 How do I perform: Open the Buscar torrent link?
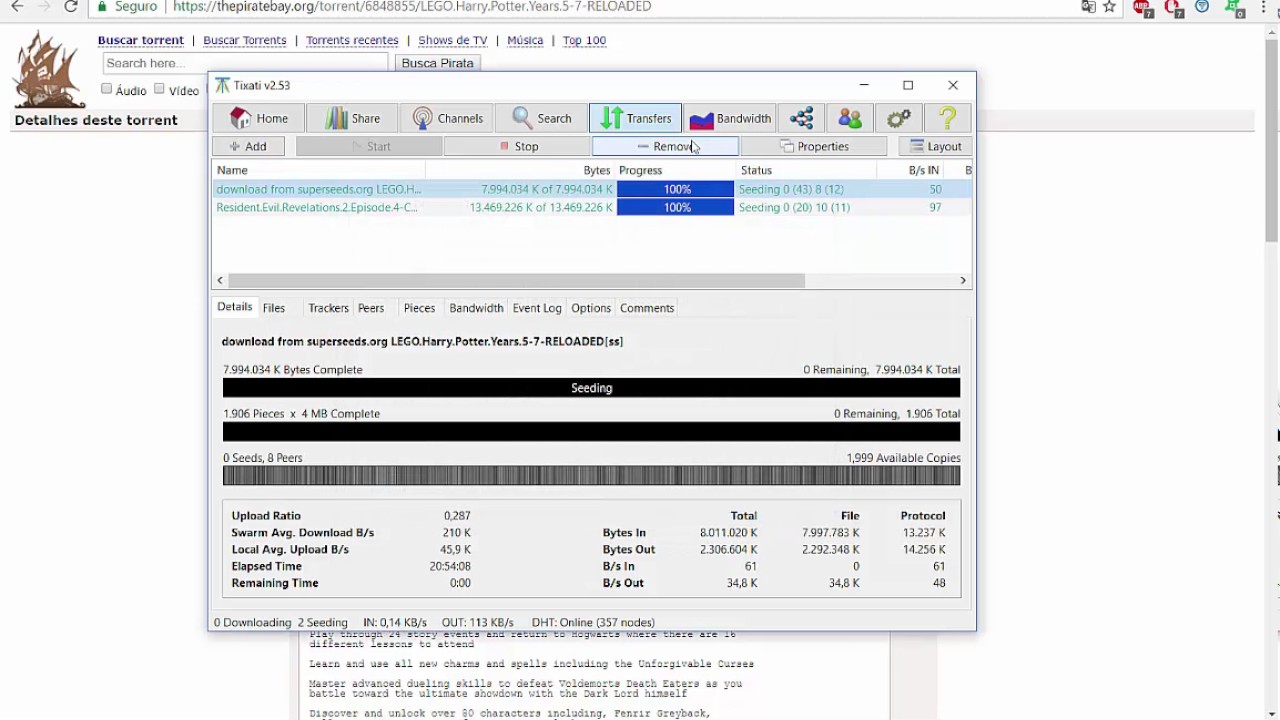pos(141,40)
